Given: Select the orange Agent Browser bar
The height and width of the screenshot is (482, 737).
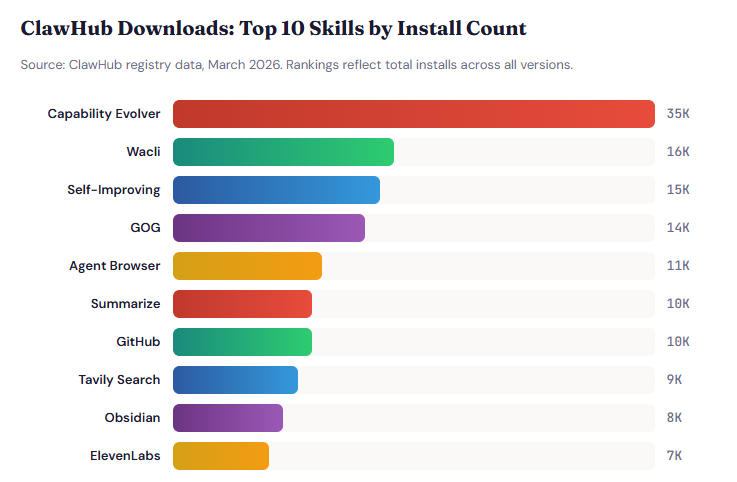Looking at the screenshot, I should tap(247, 266).
